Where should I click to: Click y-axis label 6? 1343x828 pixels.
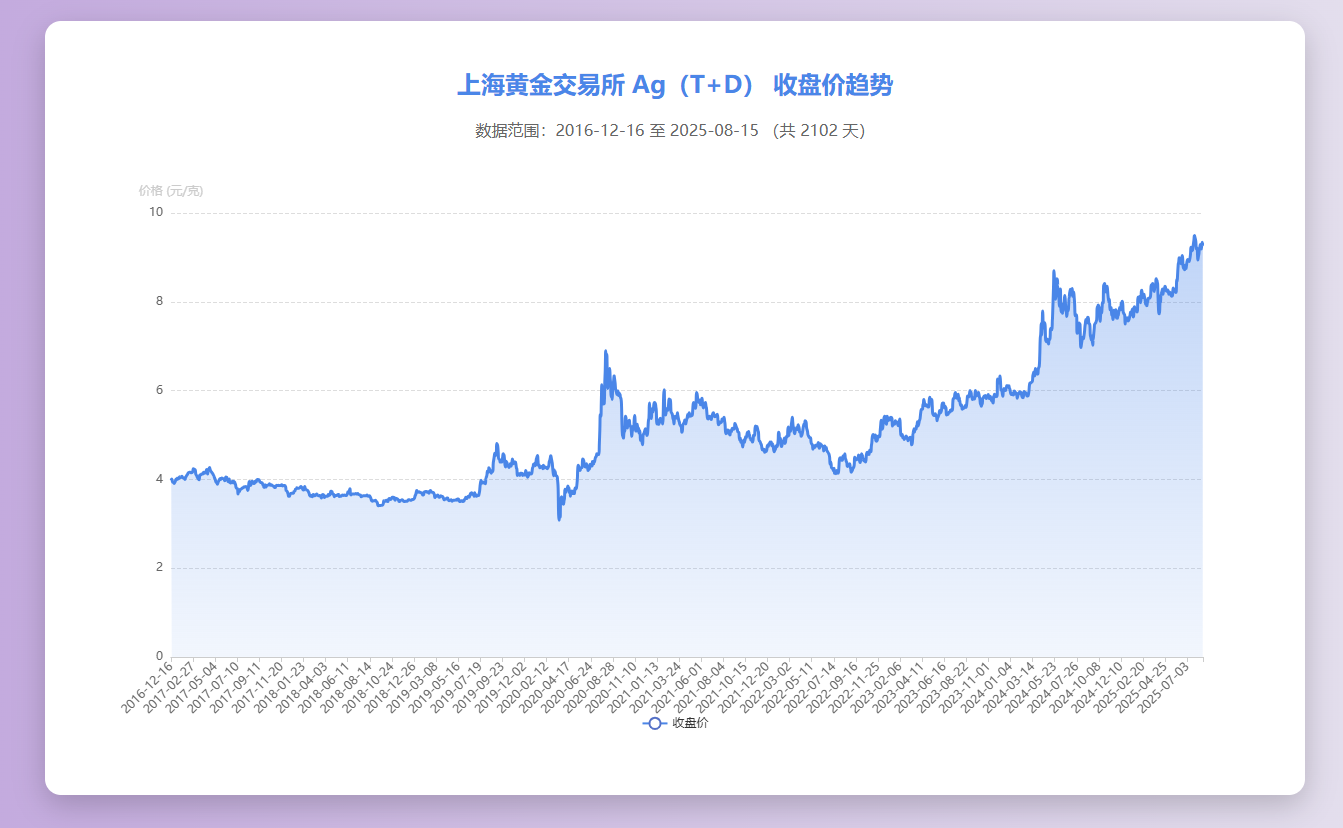(159, 390)
